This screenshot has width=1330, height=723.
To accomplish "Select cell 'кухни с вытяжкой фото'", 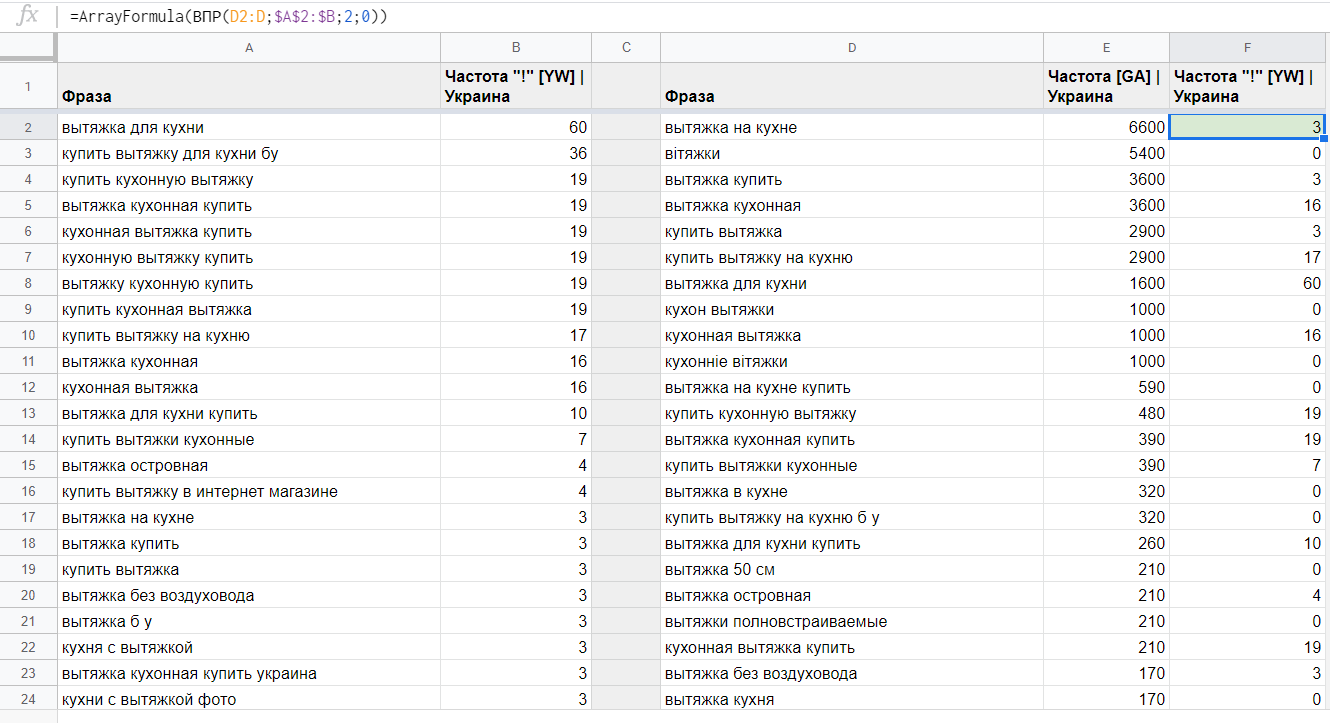I will click(249, 700).
